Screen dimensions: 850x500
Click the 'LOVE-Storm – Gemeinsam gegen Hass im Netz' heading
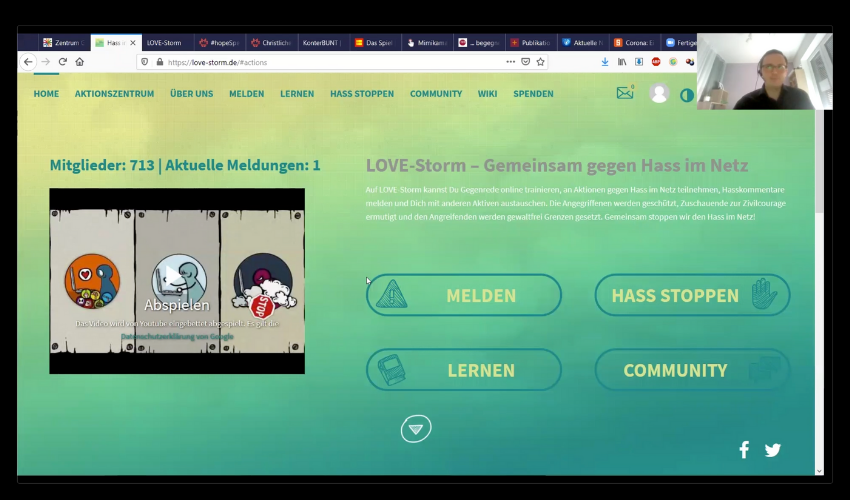pos(557,165)
